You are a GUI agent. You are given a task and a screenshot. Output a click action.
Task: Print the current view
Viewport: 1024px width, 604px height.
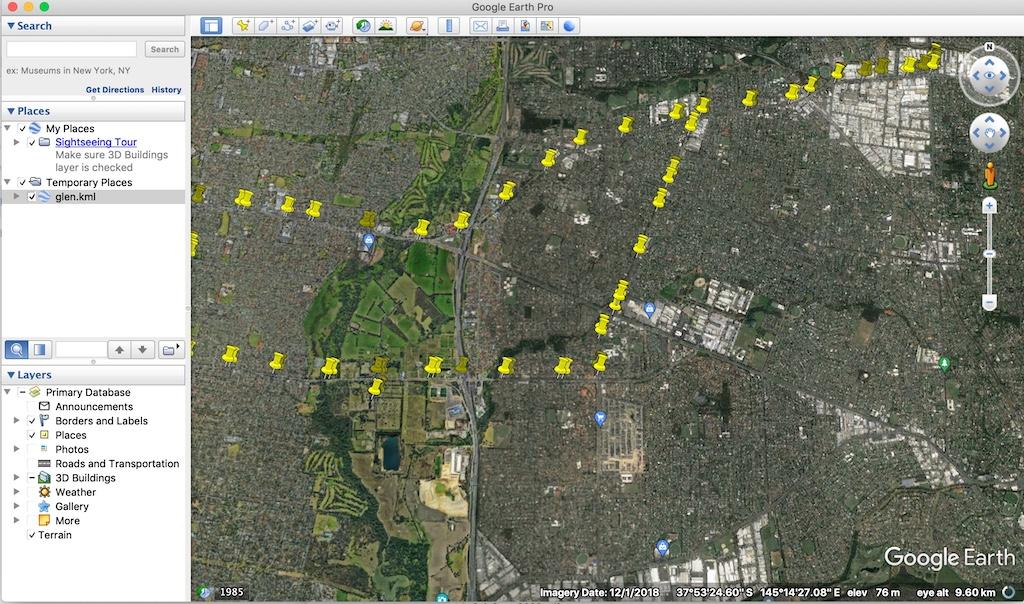[501, 25]
